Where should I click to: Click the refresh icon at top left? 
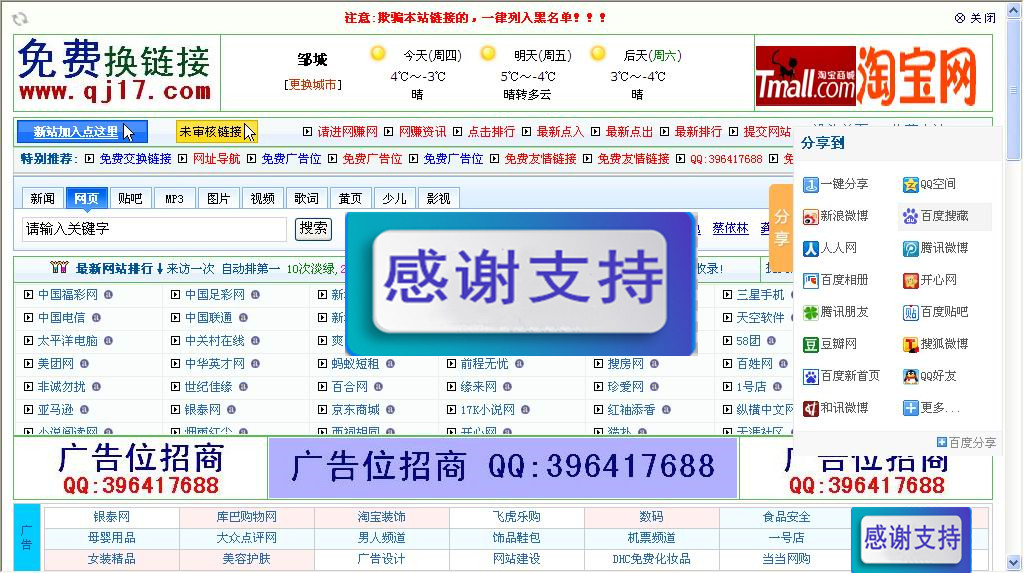[20, 19]
